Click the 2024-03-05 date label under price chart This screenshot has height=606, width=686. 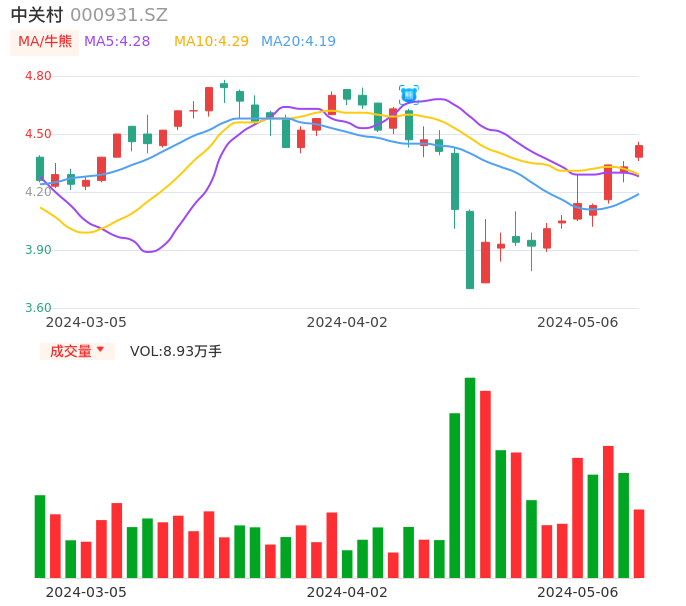coord(86,322)
